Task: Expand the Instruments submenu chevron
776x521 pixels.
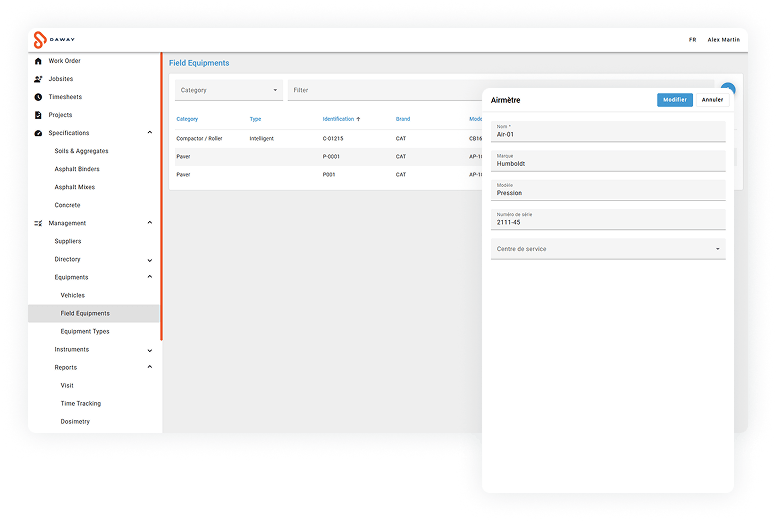Action: 150,350
